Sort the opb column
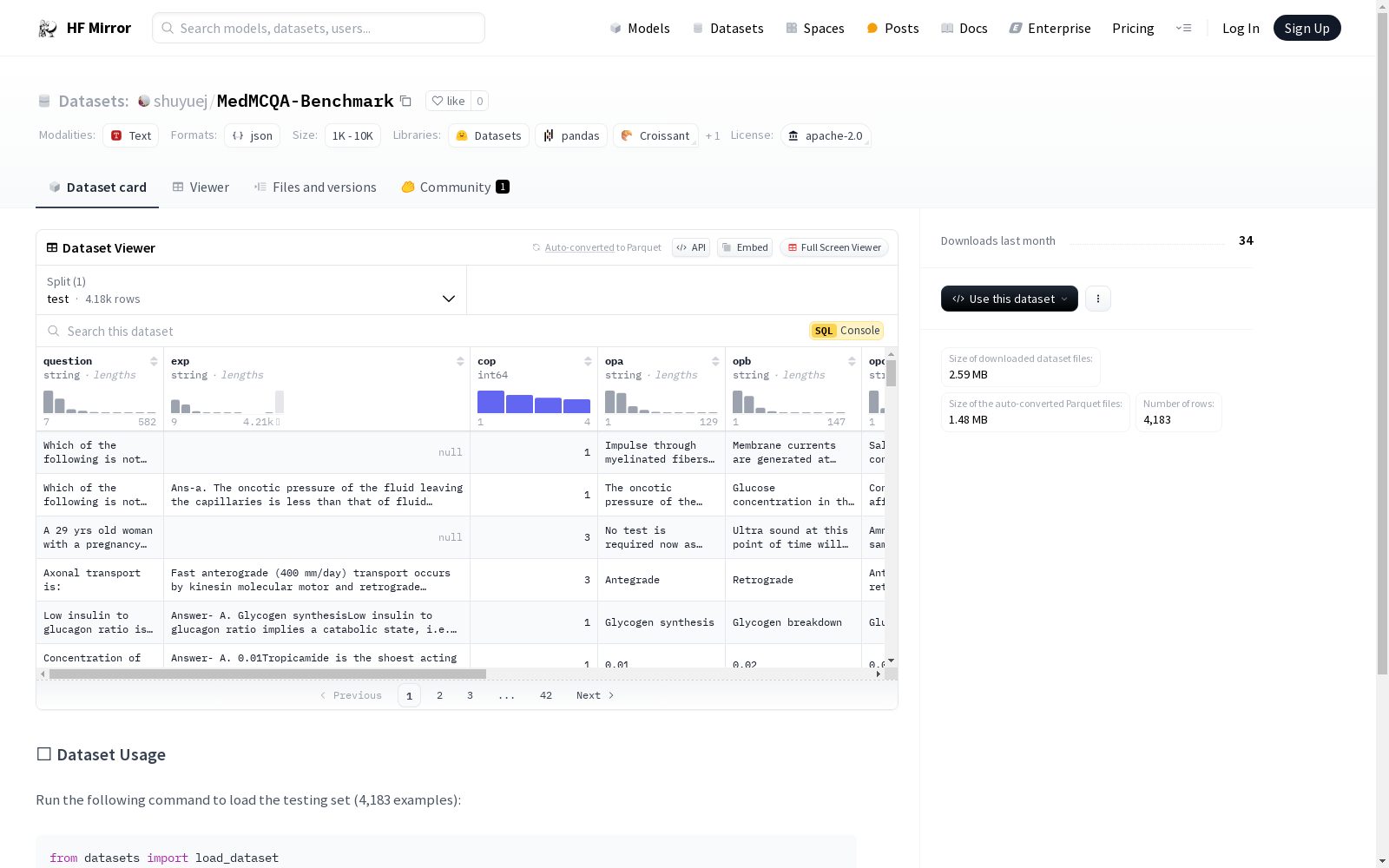This screenshot has width=1389, height=868. [x=852, y=361]
